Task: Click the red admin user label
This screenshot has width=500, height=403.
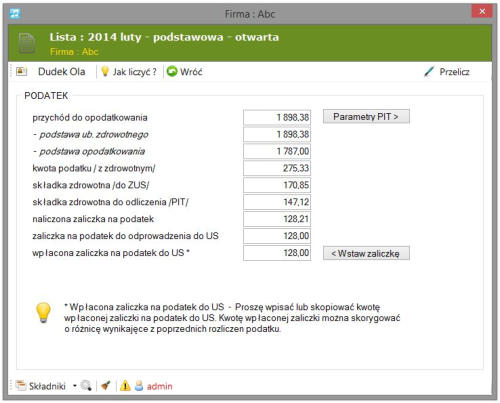Action: [x=160, y=386]
